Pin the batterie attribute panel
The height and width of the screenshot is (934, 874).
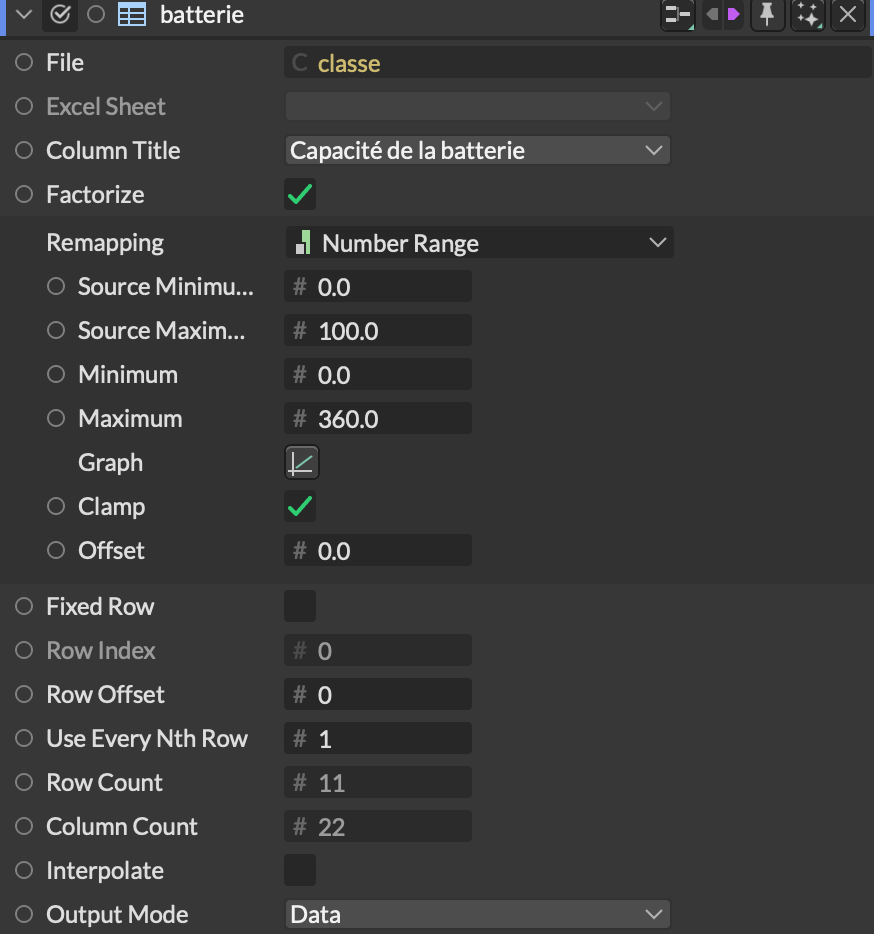(767, 15)
